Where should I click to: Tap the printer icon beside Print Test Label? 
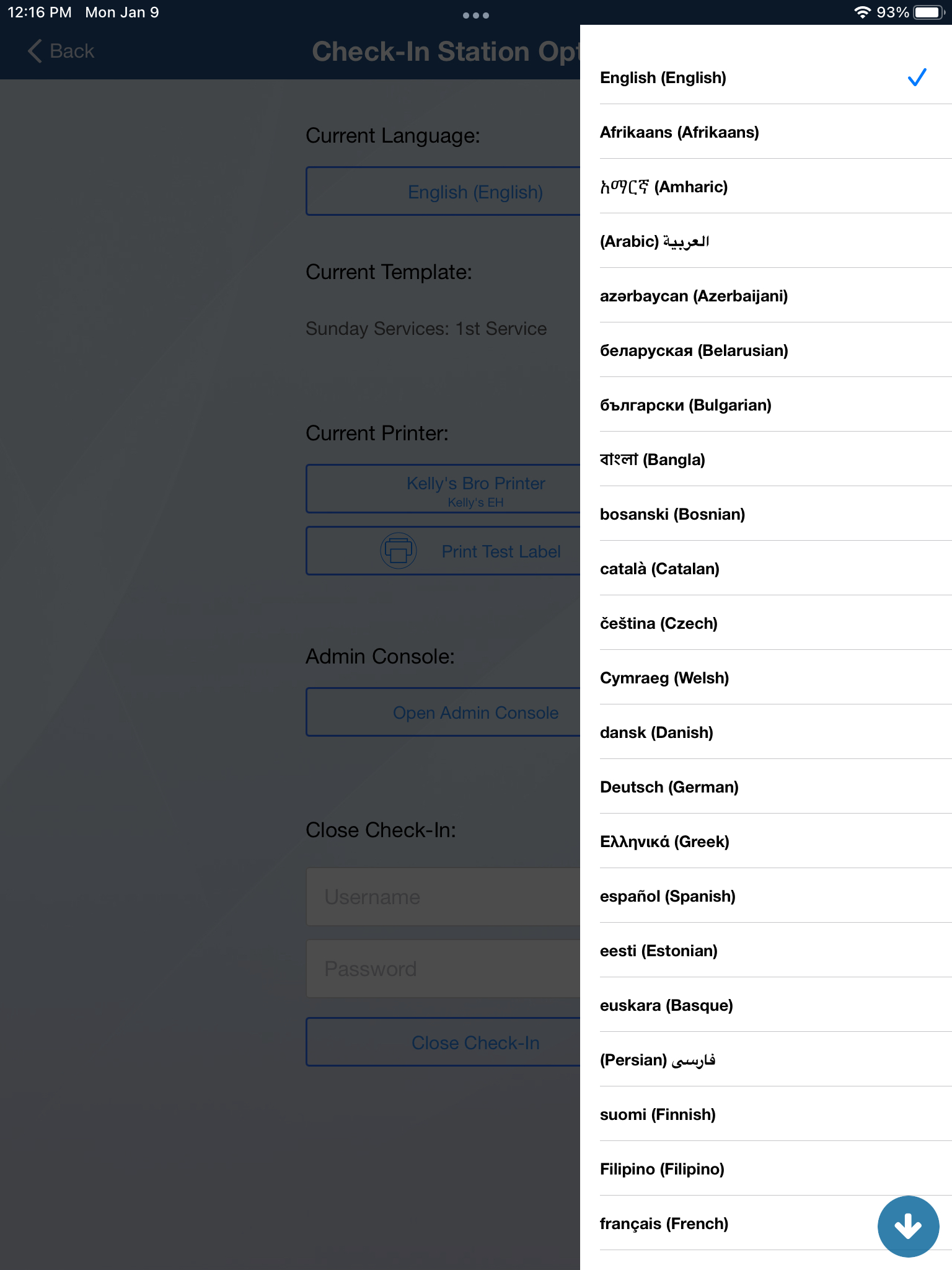pyautogui.click(x=398, y=551)
